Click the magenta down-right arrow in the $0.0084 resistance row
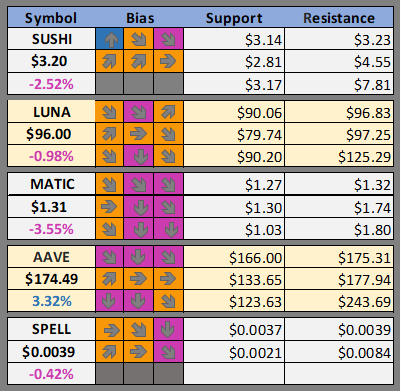Image resolution: width=401 pixels, height=392 pixels. pos(168,352)
